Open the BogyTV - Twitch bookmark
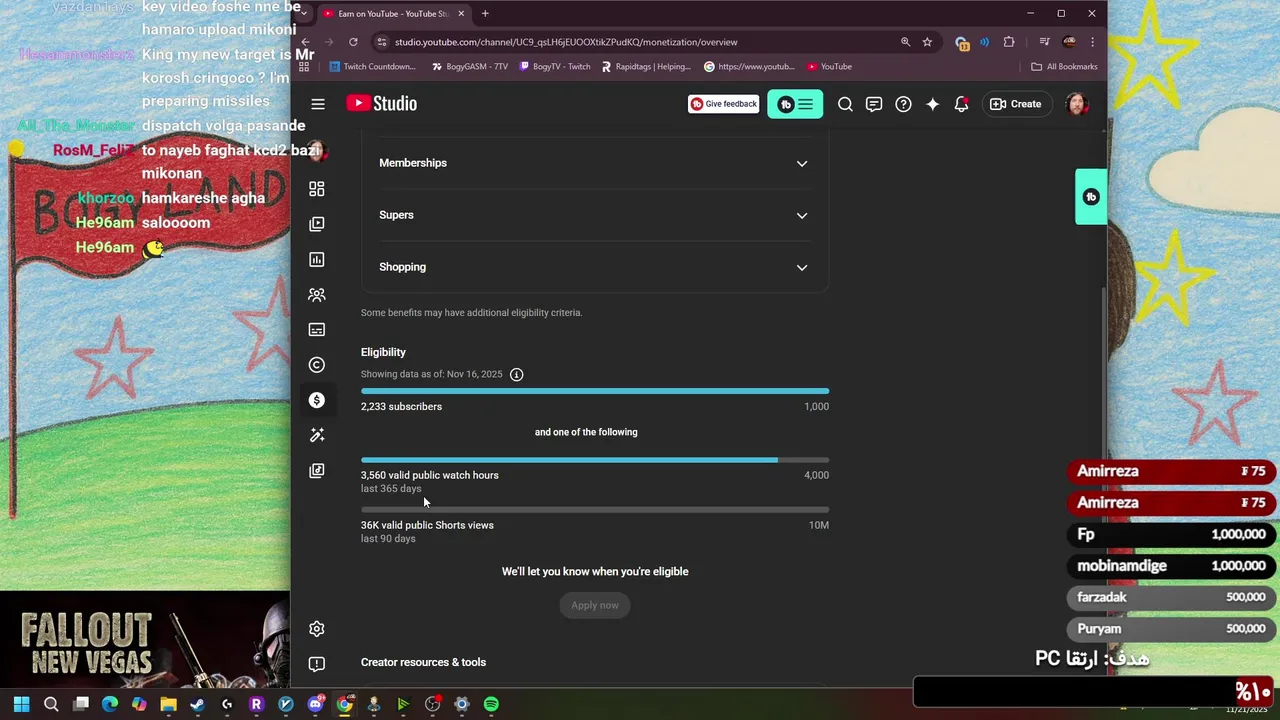Screen dimensions: 1280x720 555,67
